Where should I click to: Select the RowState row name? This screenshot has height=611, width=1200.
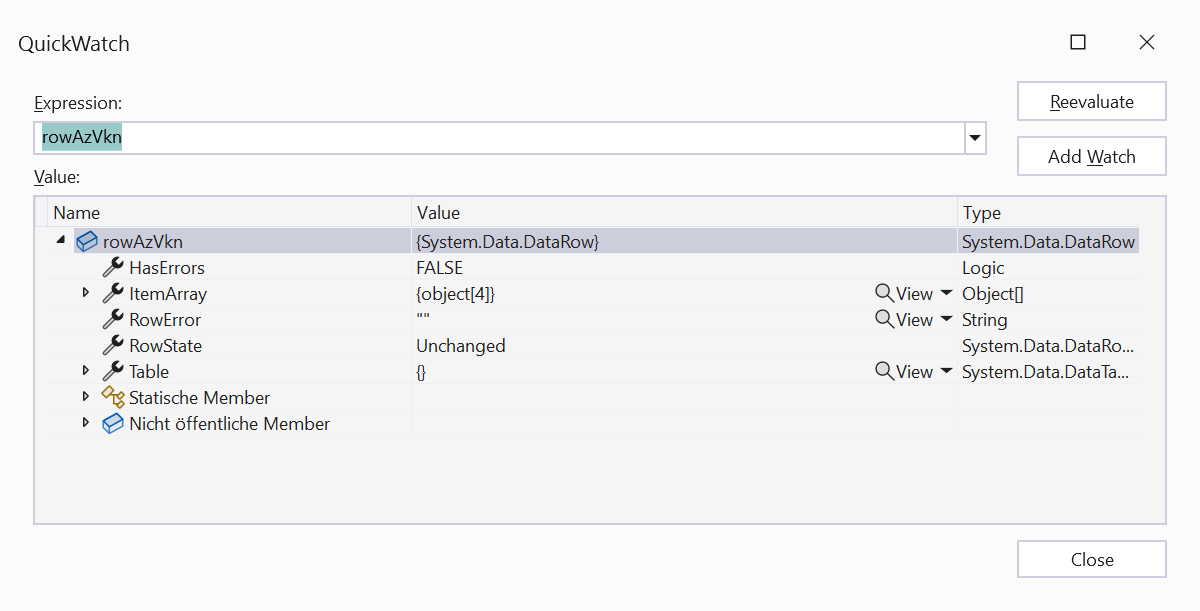click(165, 345)
